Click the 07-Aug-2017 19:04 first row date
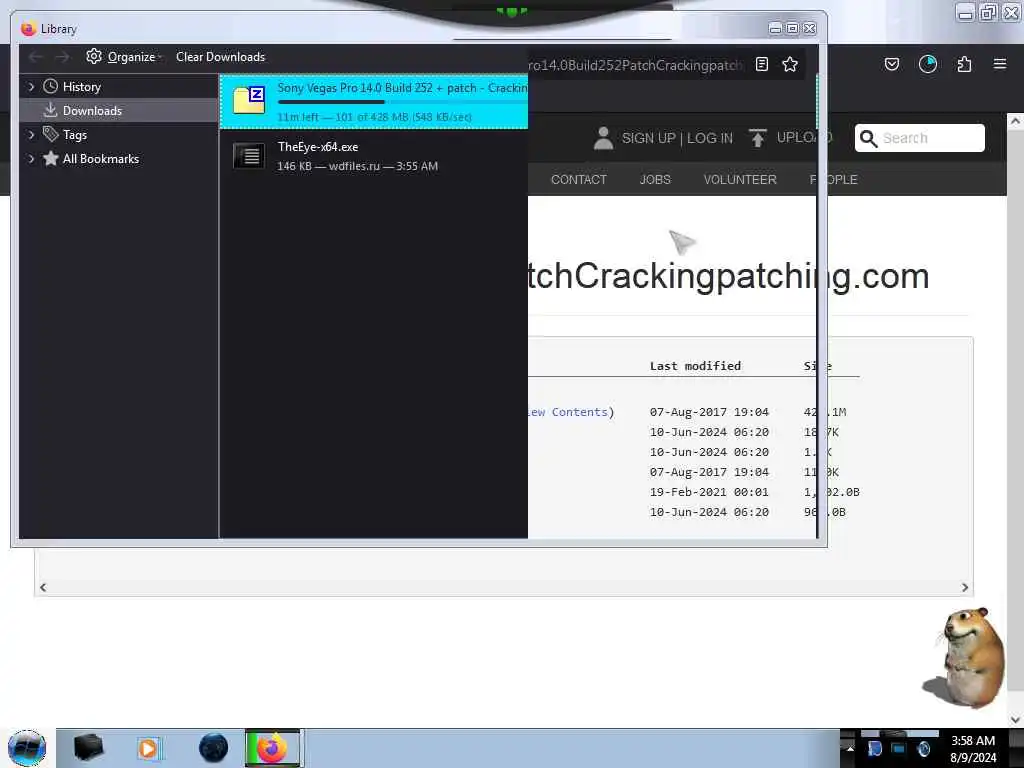 click(x=709, y=412)
